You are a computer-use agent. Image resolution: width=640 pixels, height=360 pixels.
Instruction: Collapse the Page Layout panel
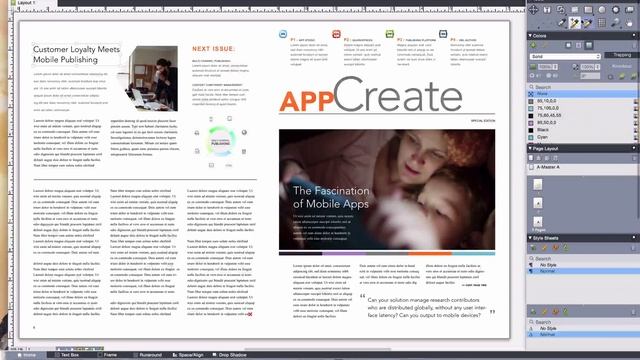[x=530, y=148]
